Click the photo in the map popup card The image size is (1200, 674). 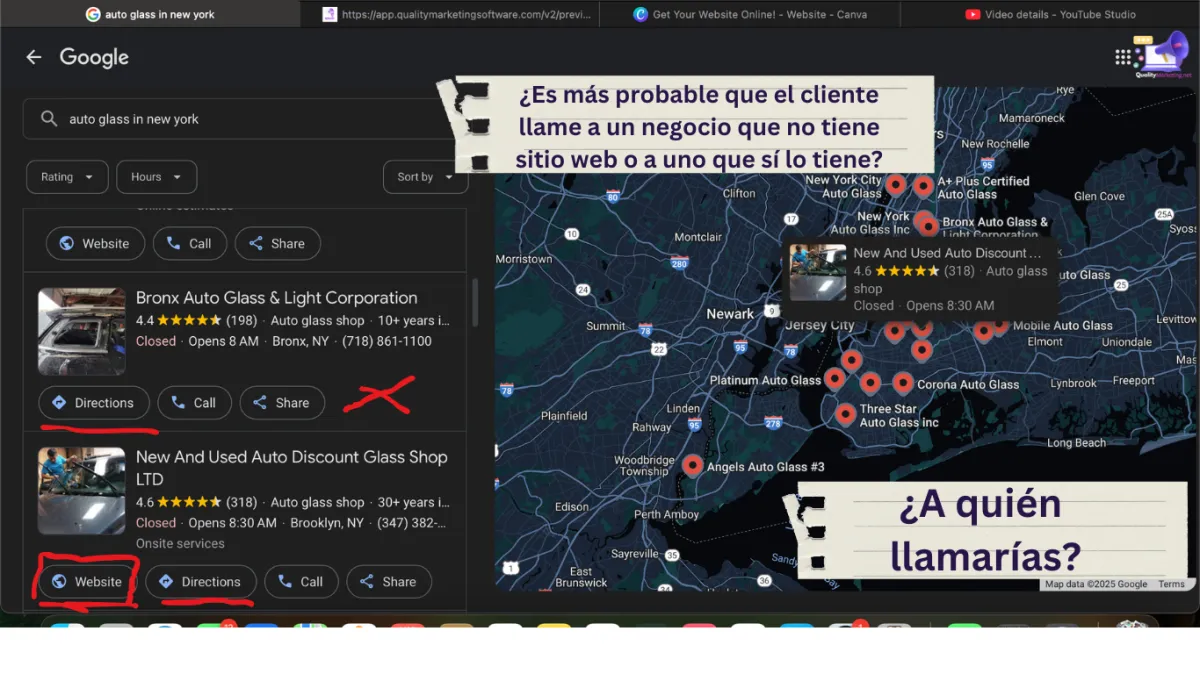[818, 272]
